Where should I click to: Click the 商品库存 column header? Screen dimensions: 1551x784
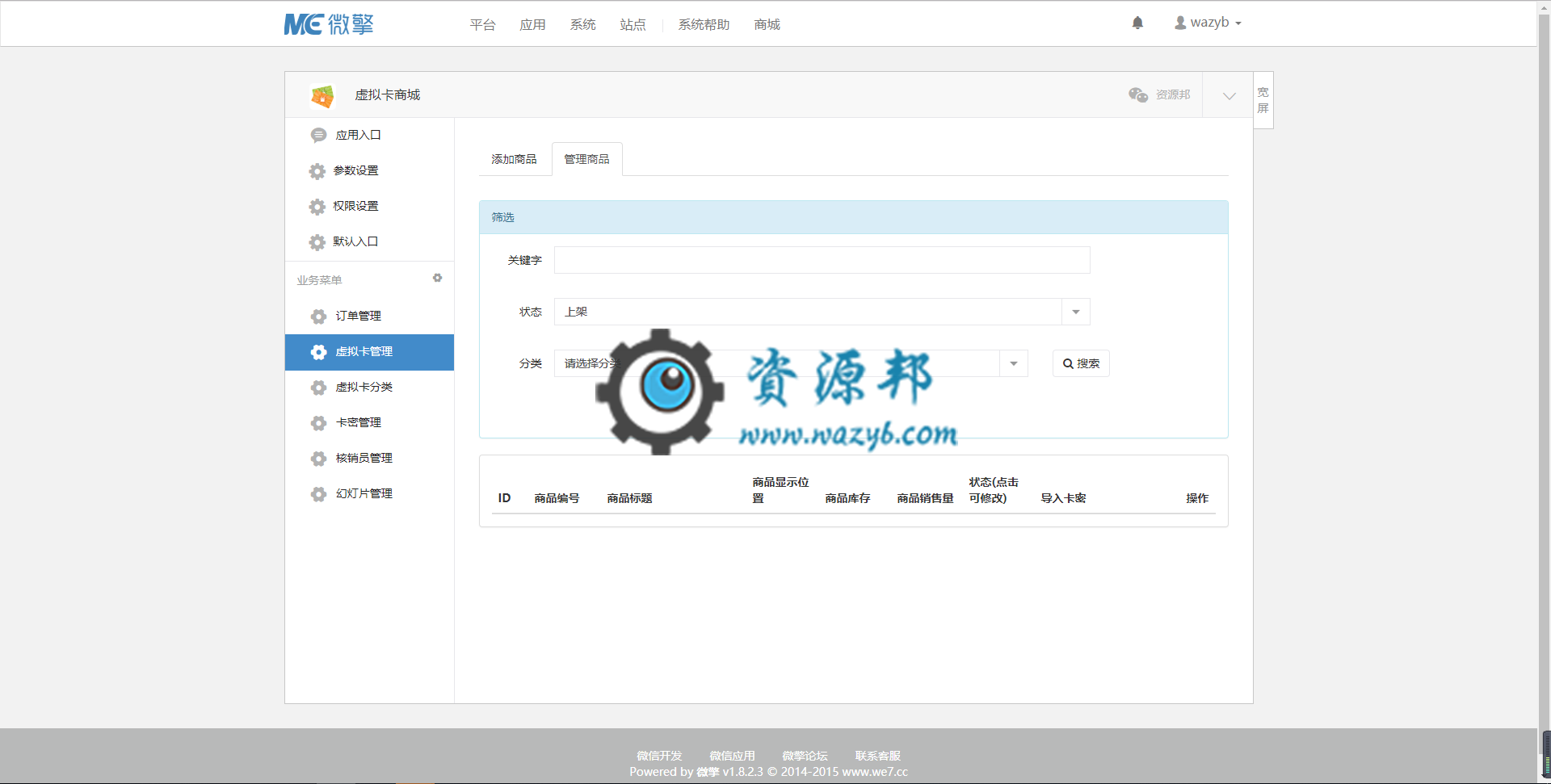847,498
